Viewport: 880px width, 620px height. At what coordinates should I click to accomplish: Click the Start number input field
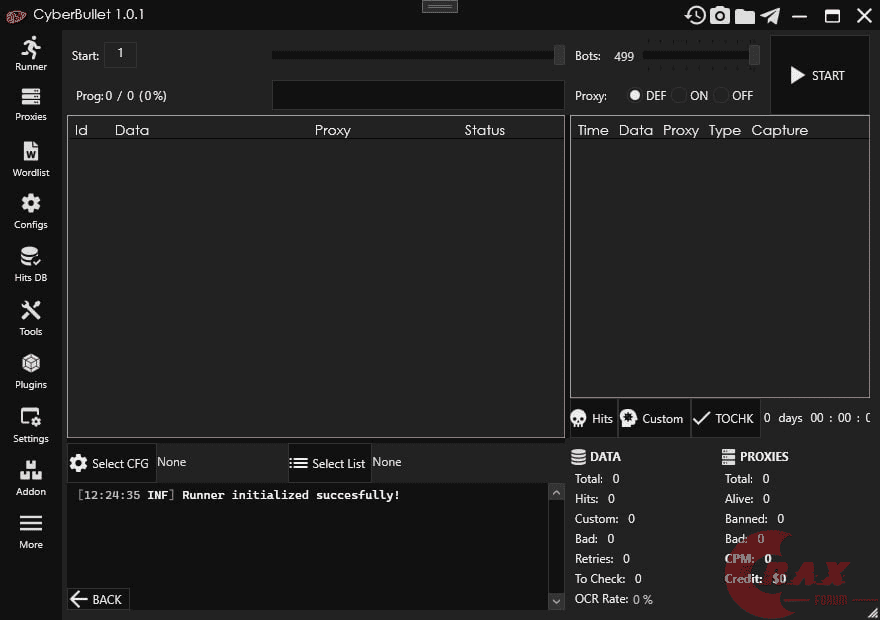point(120,55)
